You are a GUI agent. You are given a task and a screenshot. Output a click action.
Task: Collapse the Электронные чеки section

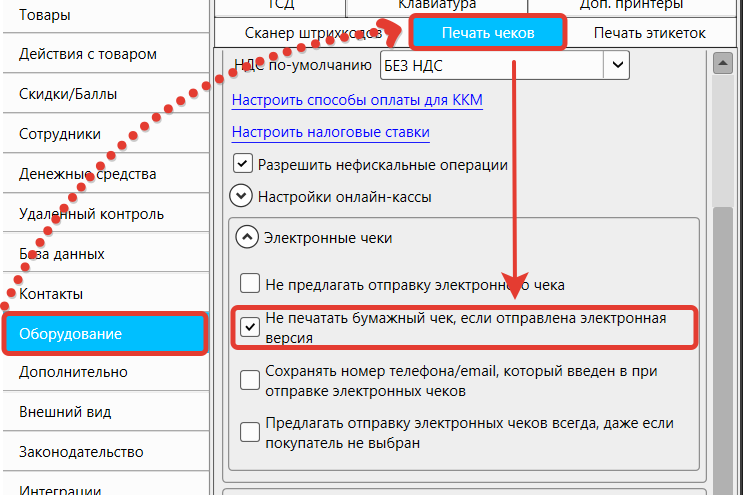click(x=245, y=238)
